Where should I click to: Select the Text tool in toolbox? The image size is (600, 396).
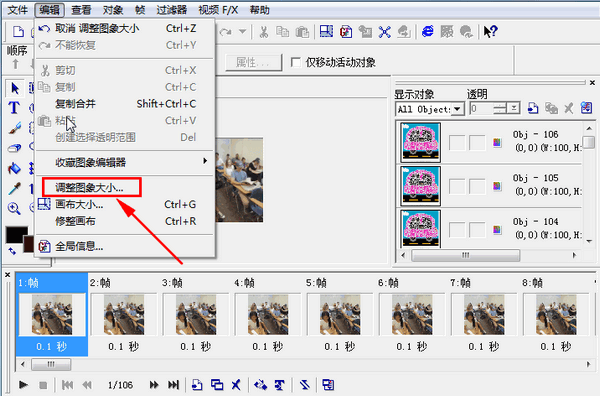(14, 108)
